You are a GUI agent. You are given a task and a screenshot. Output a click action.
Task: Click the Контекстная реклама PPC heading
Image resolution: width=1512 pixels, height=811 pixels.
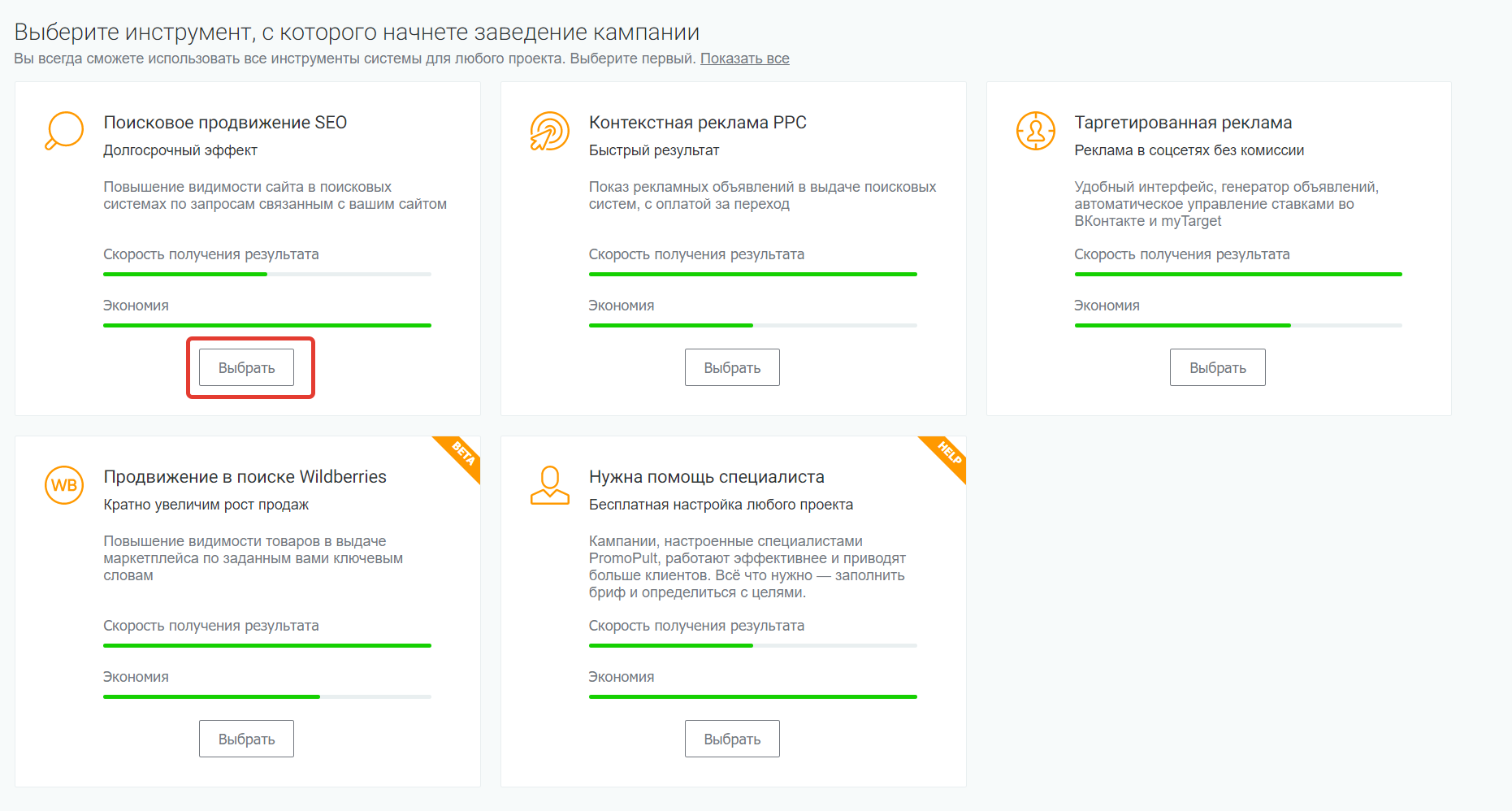coord(698,123)
